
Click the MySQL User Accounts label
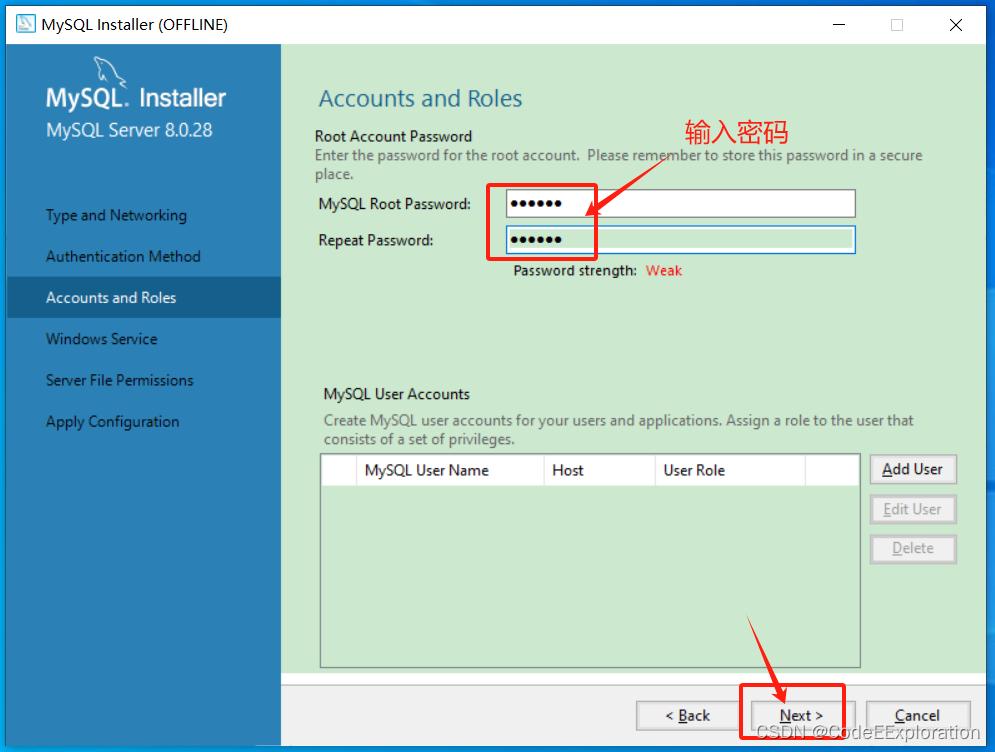coord(397,394)
